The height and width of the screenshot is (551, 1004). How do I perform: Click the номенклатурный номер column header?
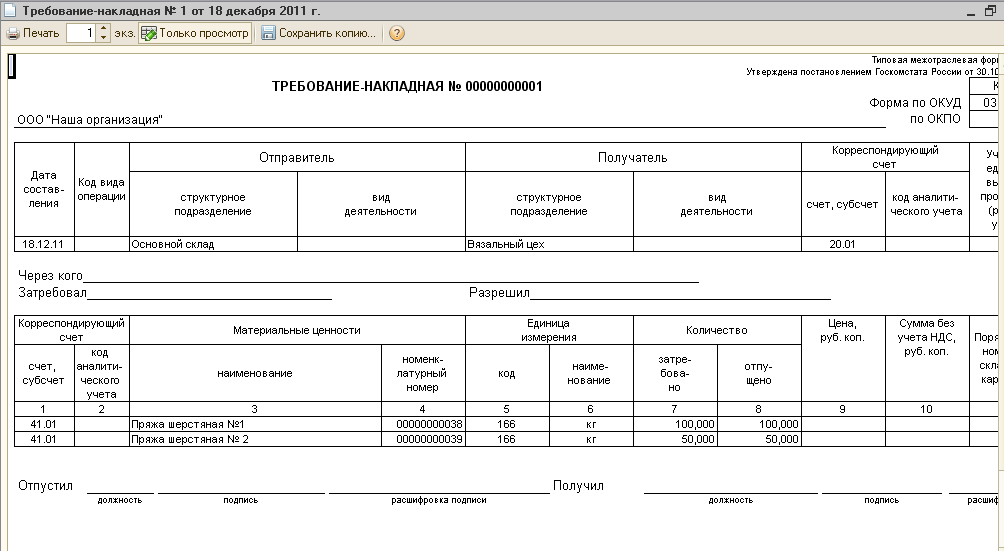[423, 373]
